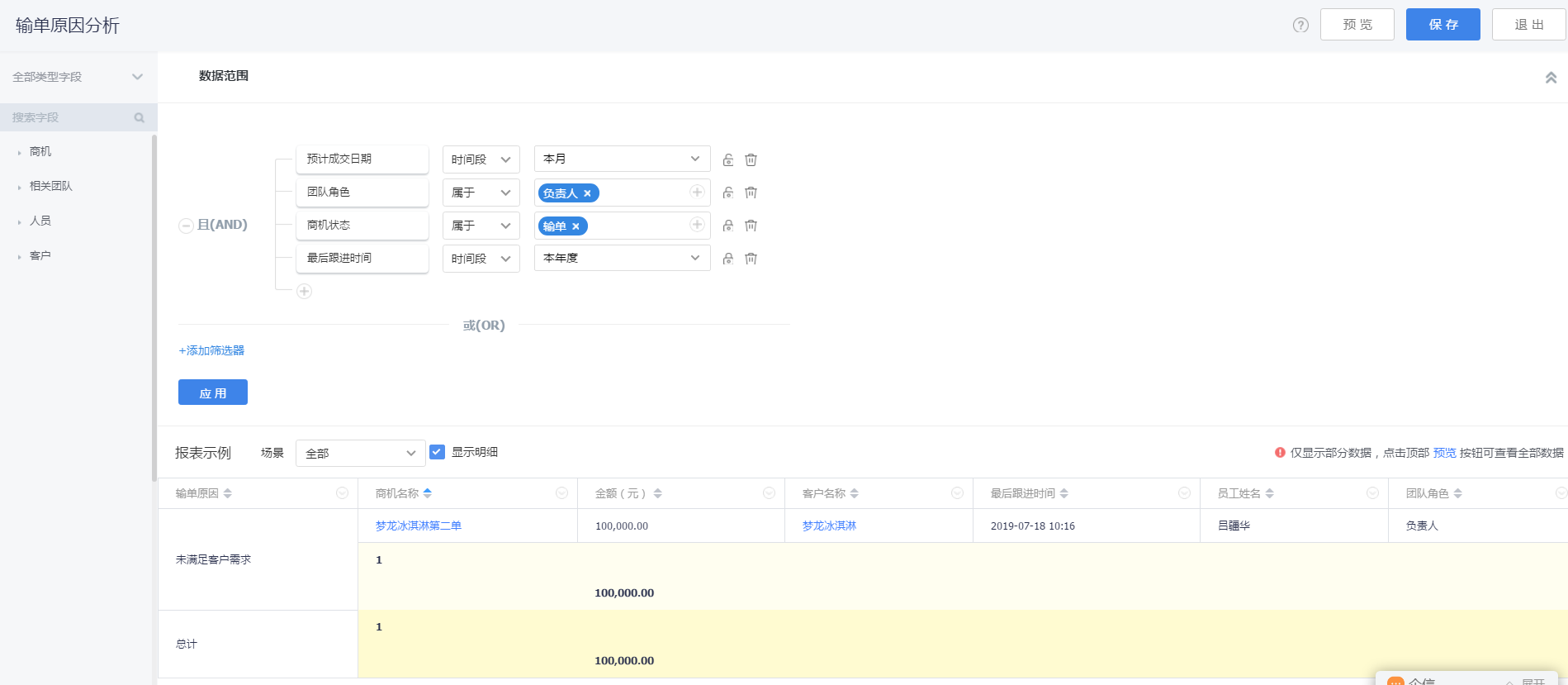Delete the 最后跟进时间 filter row
Image resolution: width=1568 pixels, height=685 pixels.
coord(751,259)
